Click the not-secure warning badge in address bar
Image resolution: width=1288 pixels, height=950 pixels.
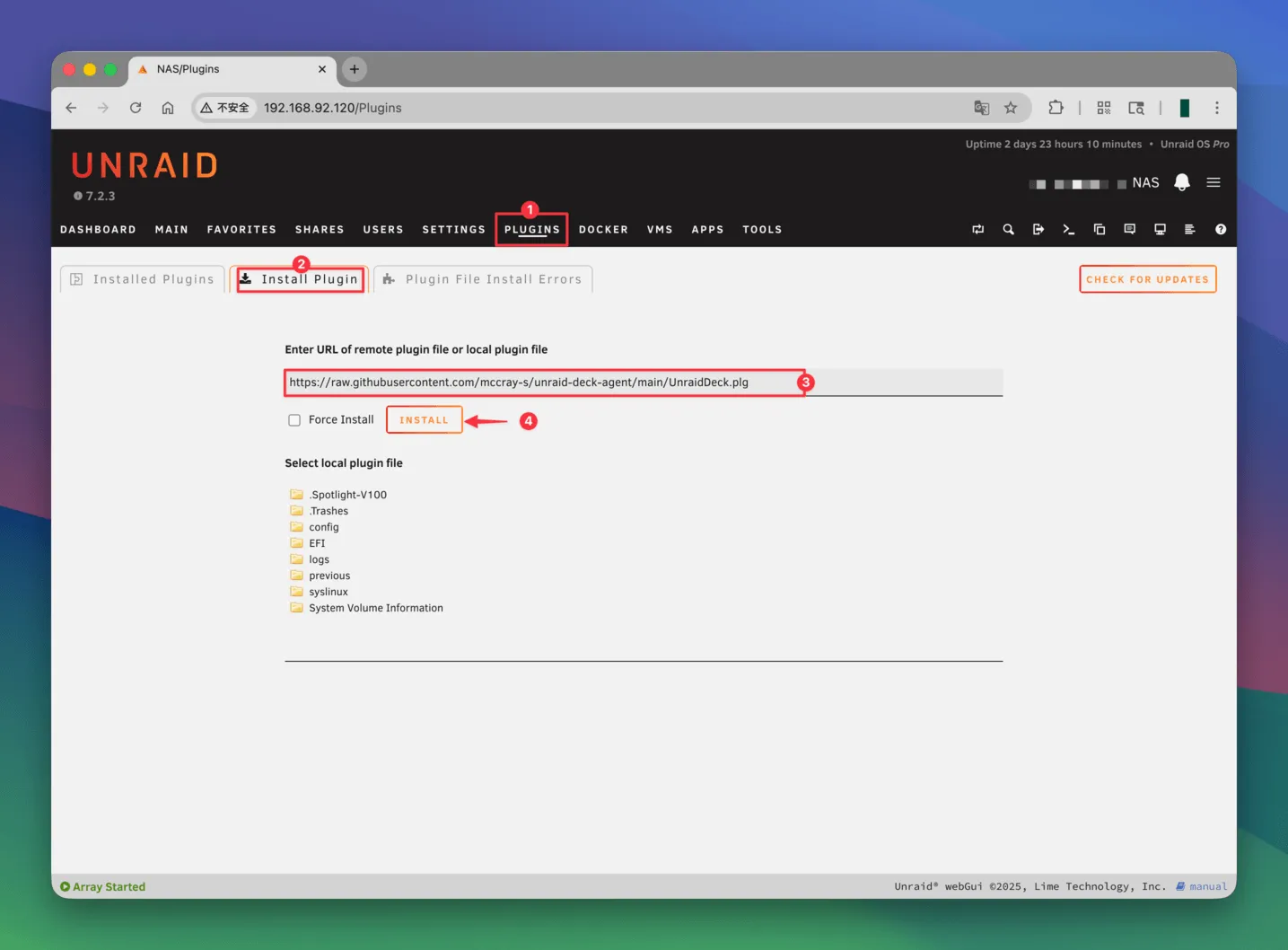tap(224, 108)
